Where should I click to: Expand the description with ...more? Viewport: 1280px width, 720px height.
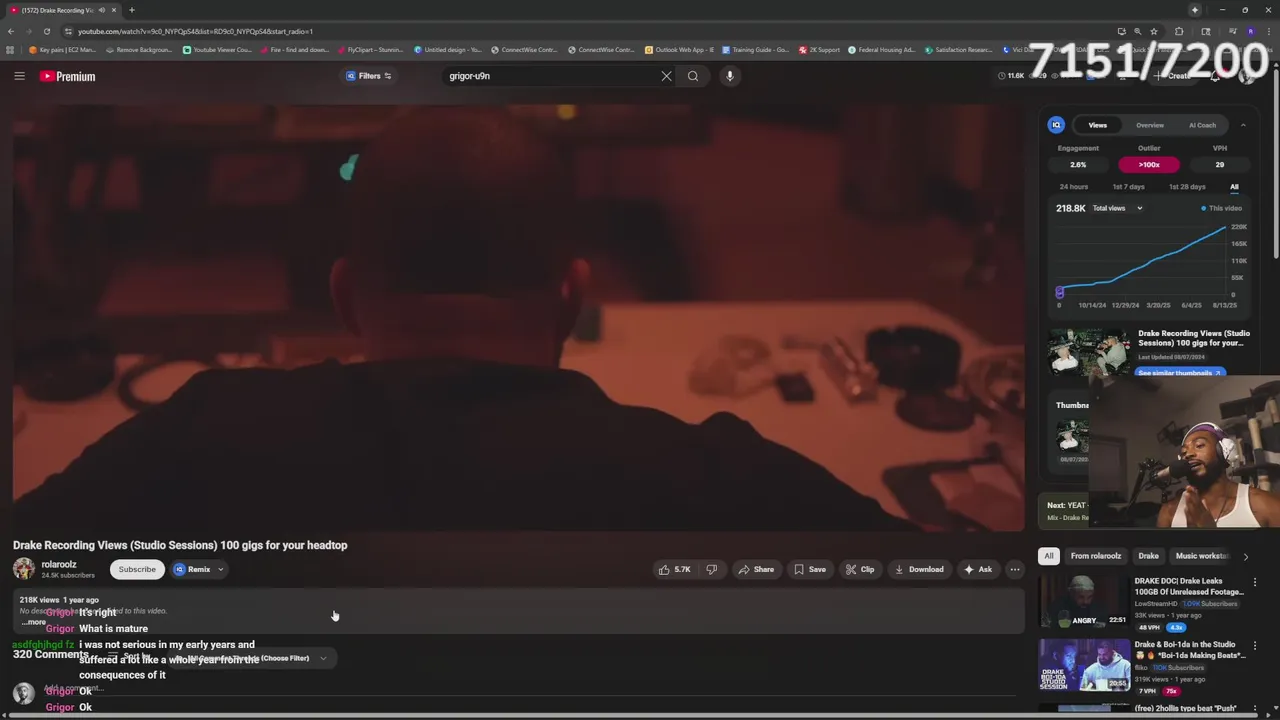coord(34,622)
